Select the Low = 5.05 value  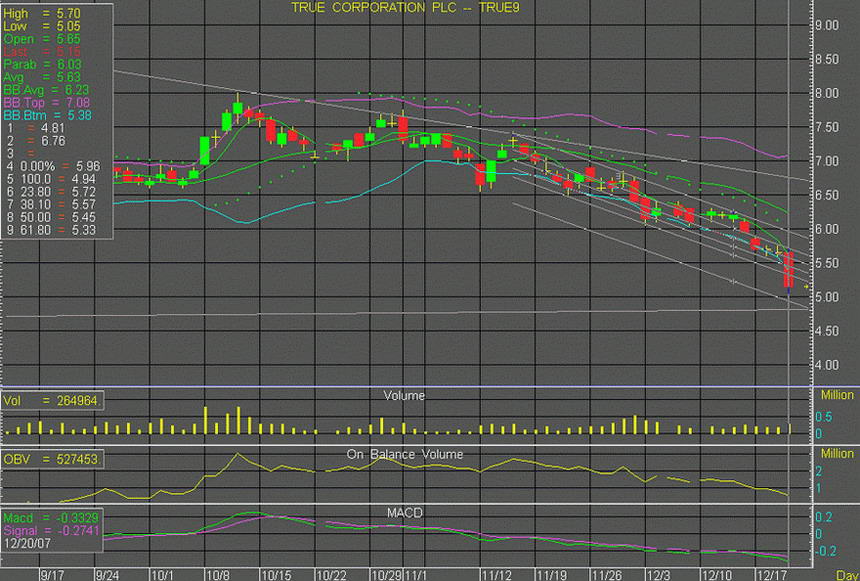[42, 26]
